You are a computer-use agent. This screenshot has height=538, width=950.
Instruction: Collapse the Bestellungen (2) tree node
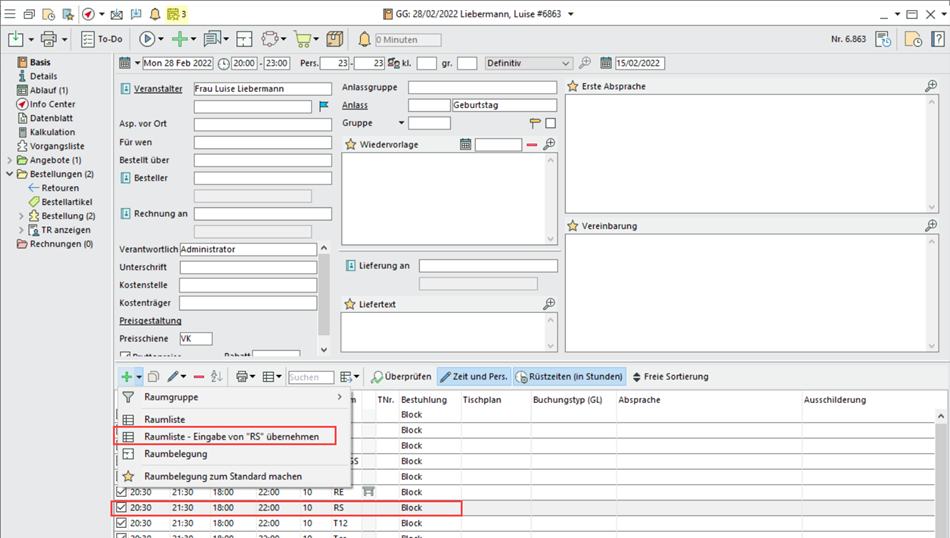[x=10, y=174]
